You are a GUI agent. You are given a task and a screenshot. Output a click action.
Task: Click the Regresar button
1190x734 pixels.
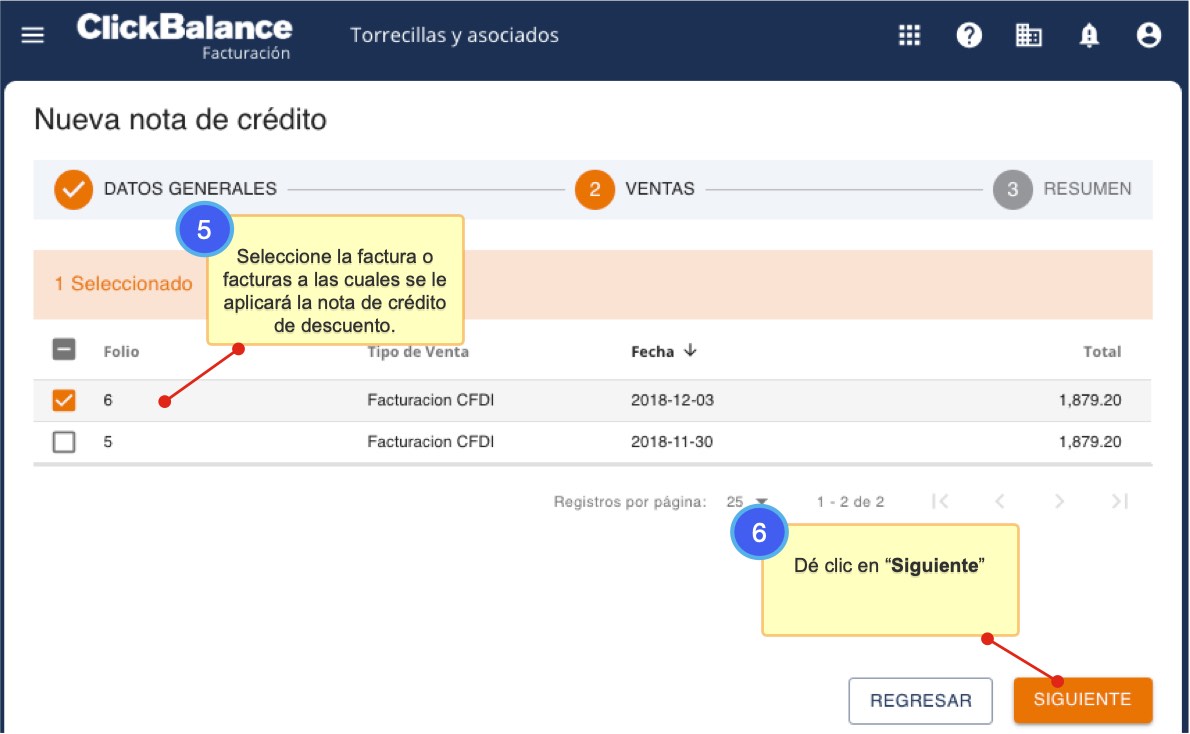[920, 700]
